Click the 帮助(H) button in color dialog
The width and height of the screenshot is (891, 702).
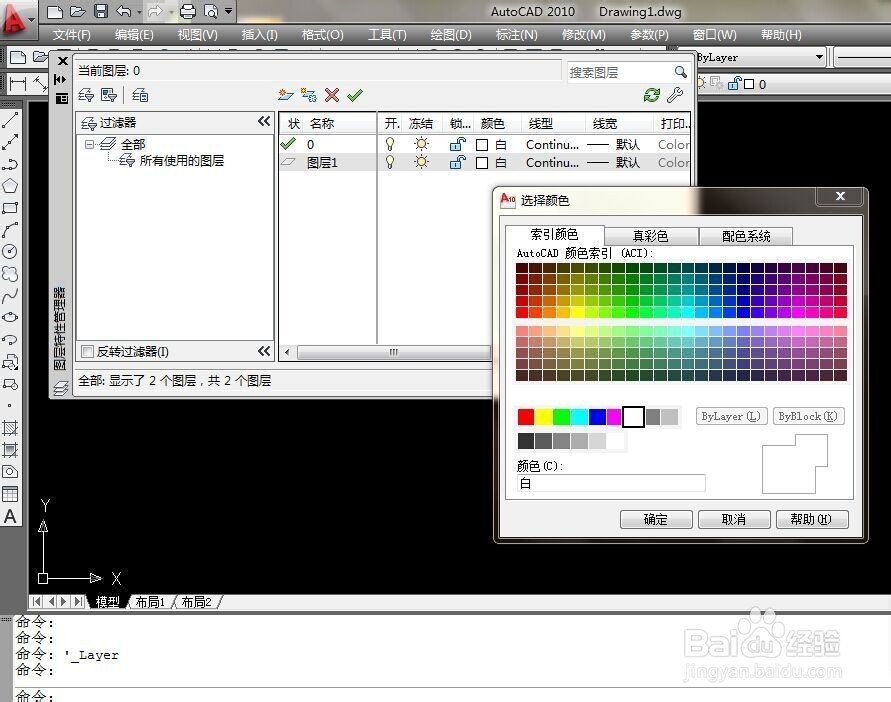811,519
